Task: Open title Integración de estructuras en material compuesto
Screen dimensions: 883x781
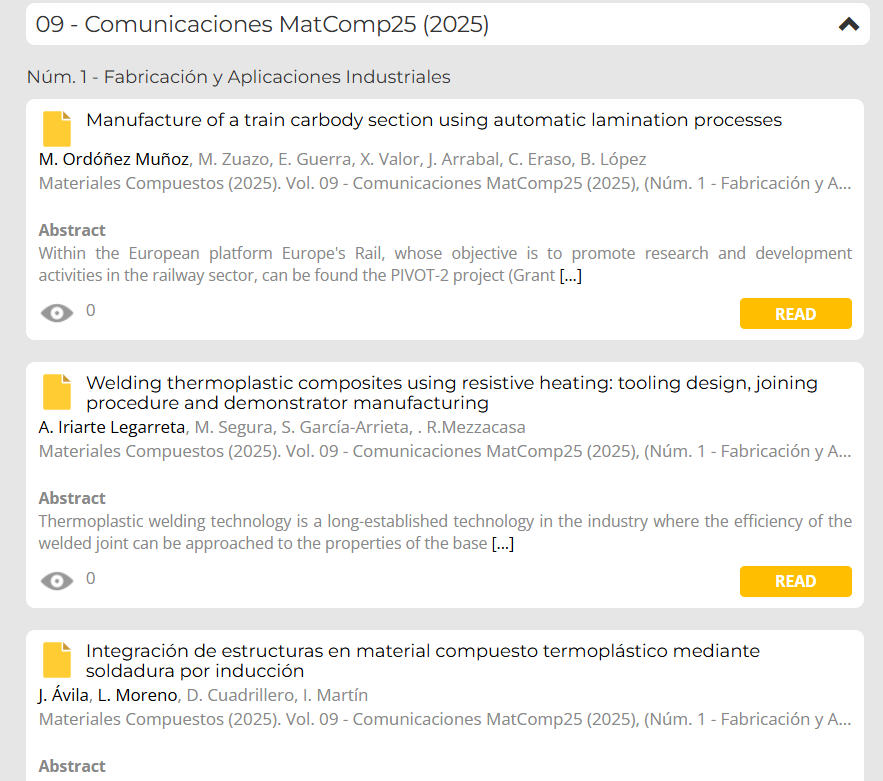Action: 423,660
